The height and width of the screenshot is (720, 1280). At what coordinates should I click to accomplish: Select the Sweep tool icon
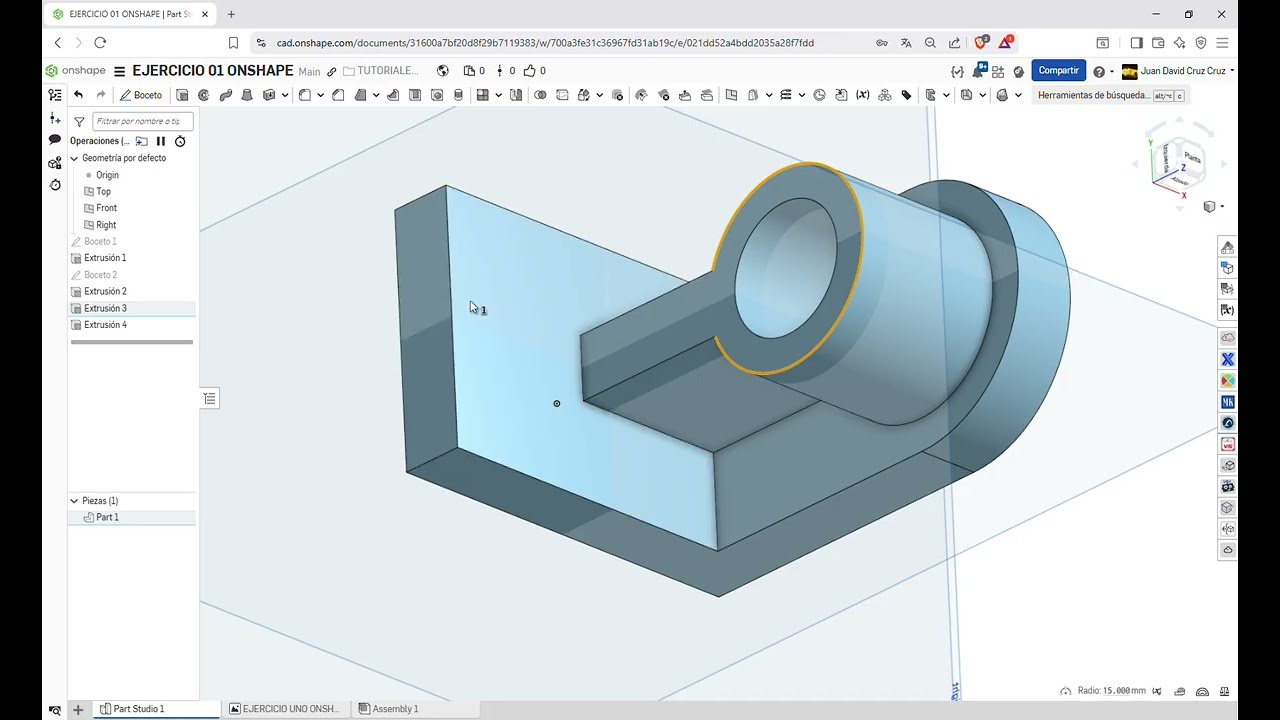(x=225, y=95)
